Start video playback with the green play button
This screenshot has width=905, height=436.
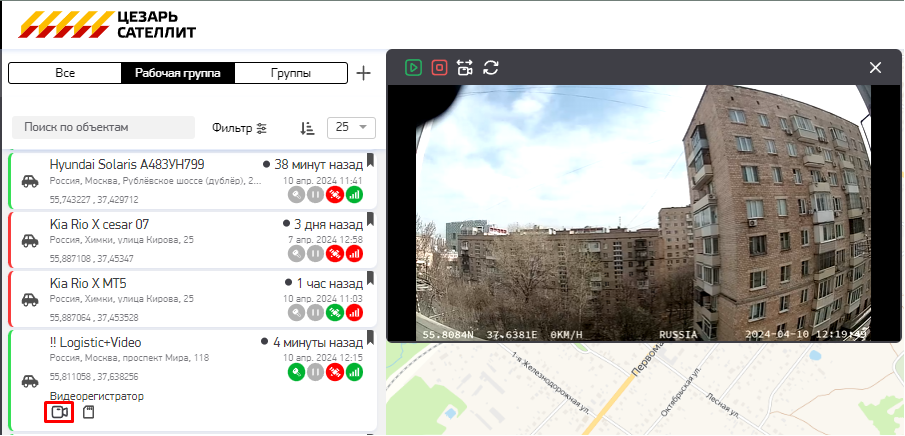click(413, 68)
